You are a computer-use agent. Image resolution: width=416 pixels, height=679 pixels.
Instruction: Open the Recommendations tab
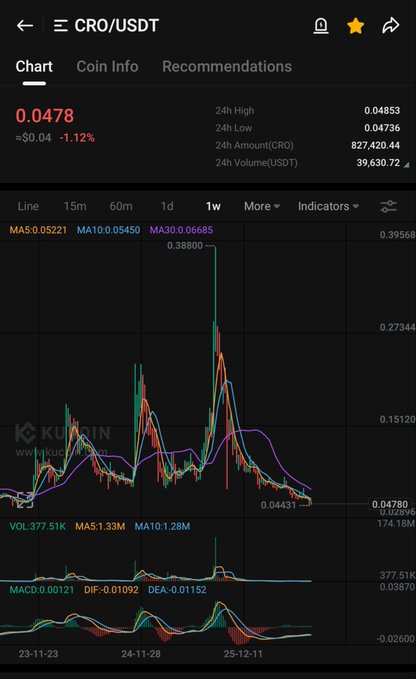(227, 66)
